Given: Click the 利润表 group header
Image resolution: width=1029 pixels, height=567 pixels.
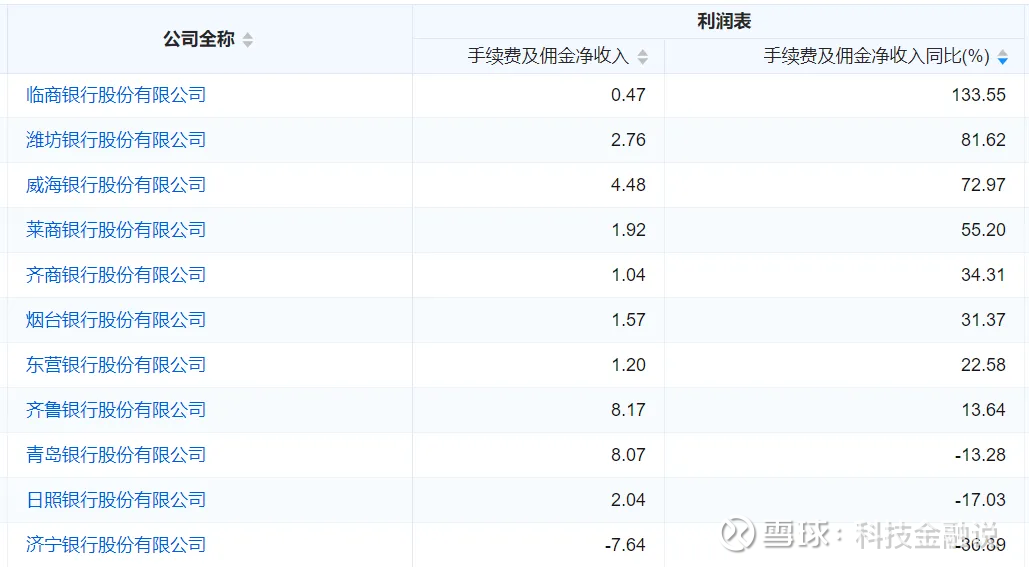Looking at the screenshot, I should click(724, 22).
